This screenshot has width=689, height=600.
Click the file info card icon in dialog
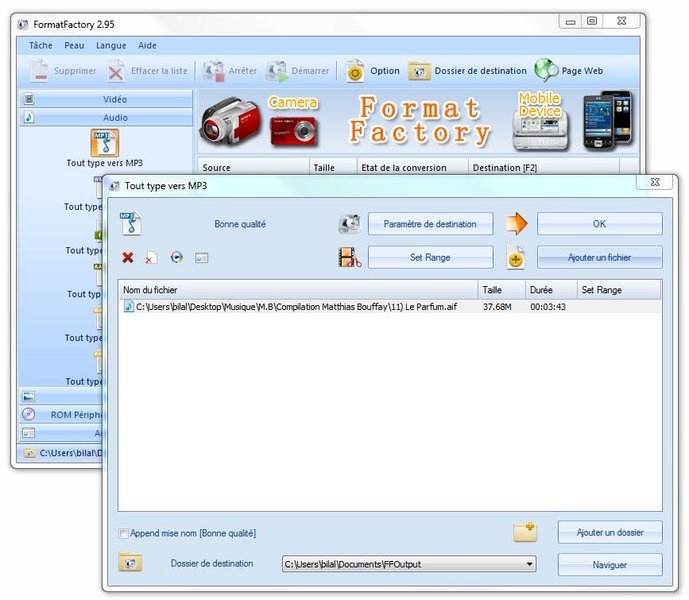click(202, 258)
